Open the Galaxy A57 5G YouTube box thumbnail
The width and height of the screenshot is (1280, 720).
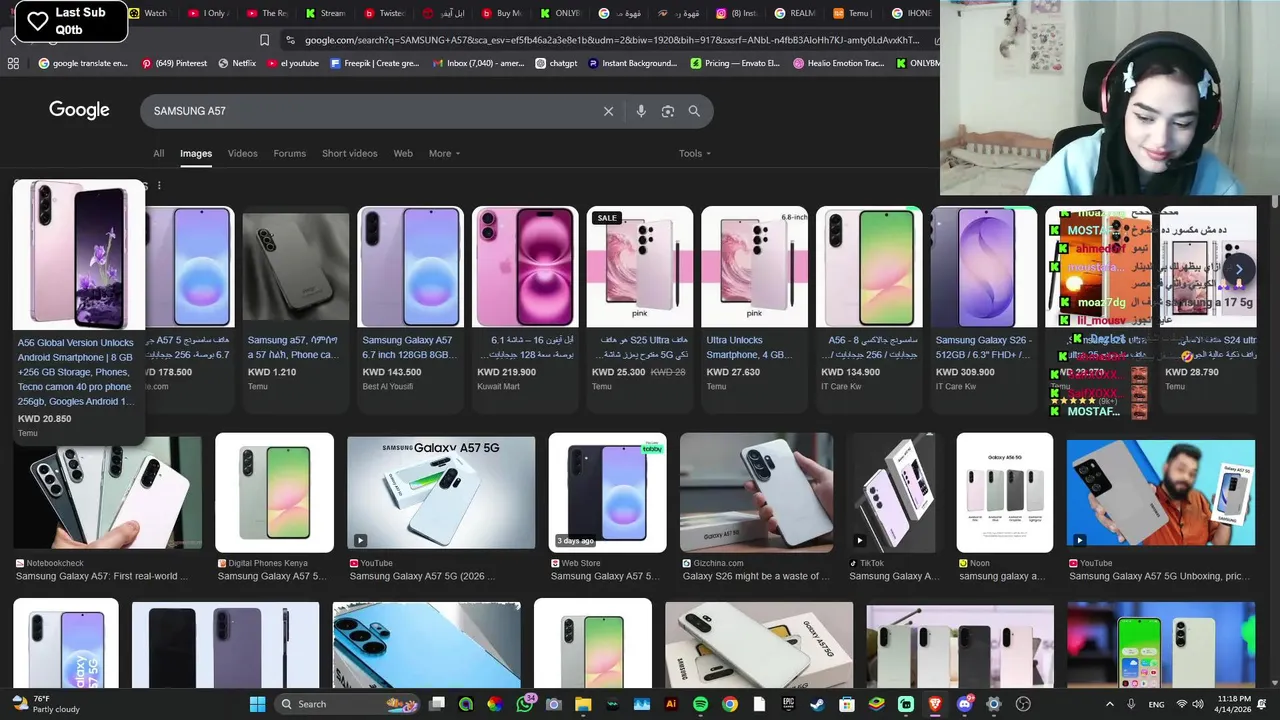click(441, 492)
